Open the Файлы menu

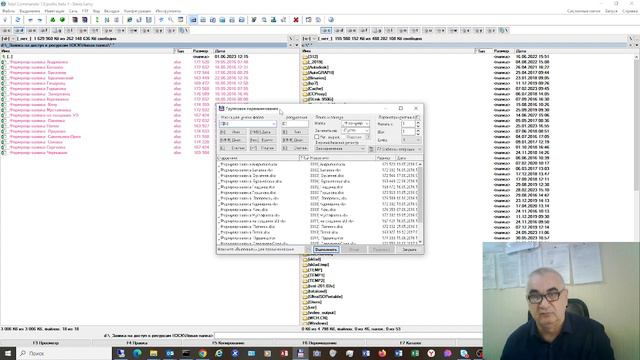8,11
